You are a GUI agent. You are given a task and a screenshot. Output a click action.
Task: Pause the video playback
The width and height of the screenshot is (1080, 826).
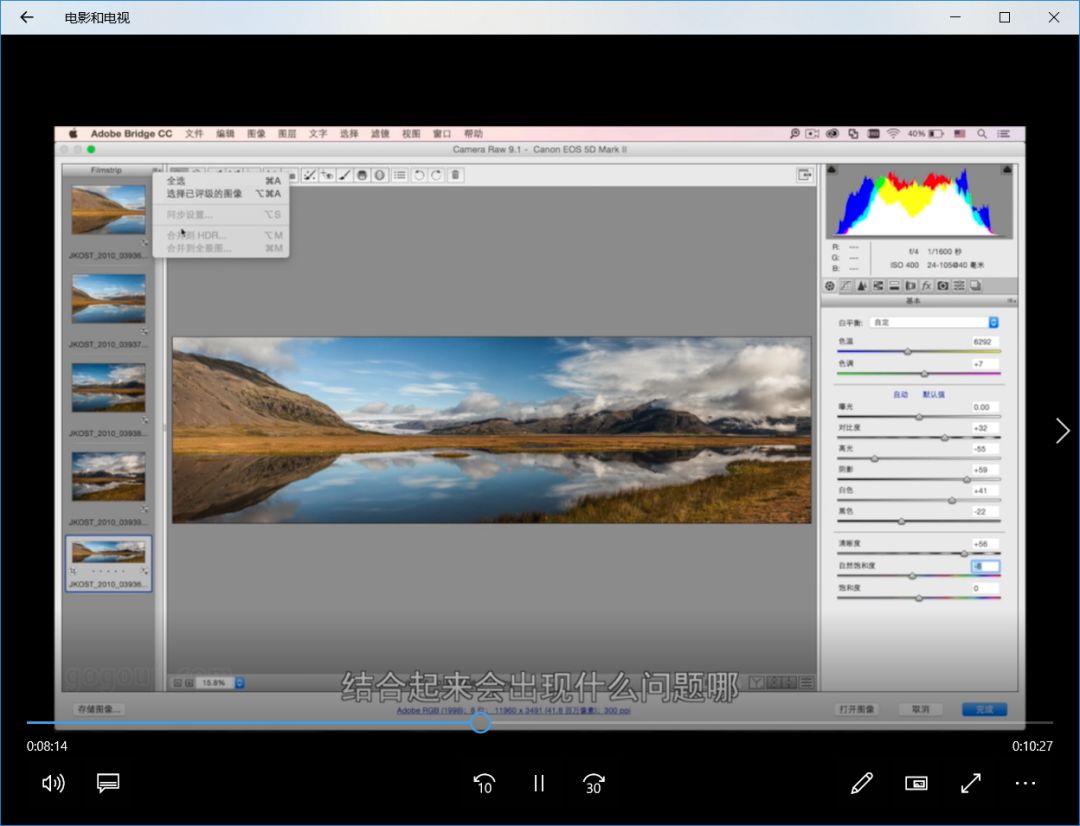pos(539,783)
